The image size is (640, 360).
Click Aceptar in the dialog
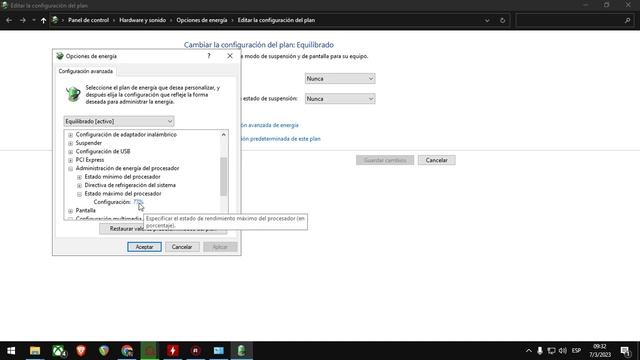[144, 247]
